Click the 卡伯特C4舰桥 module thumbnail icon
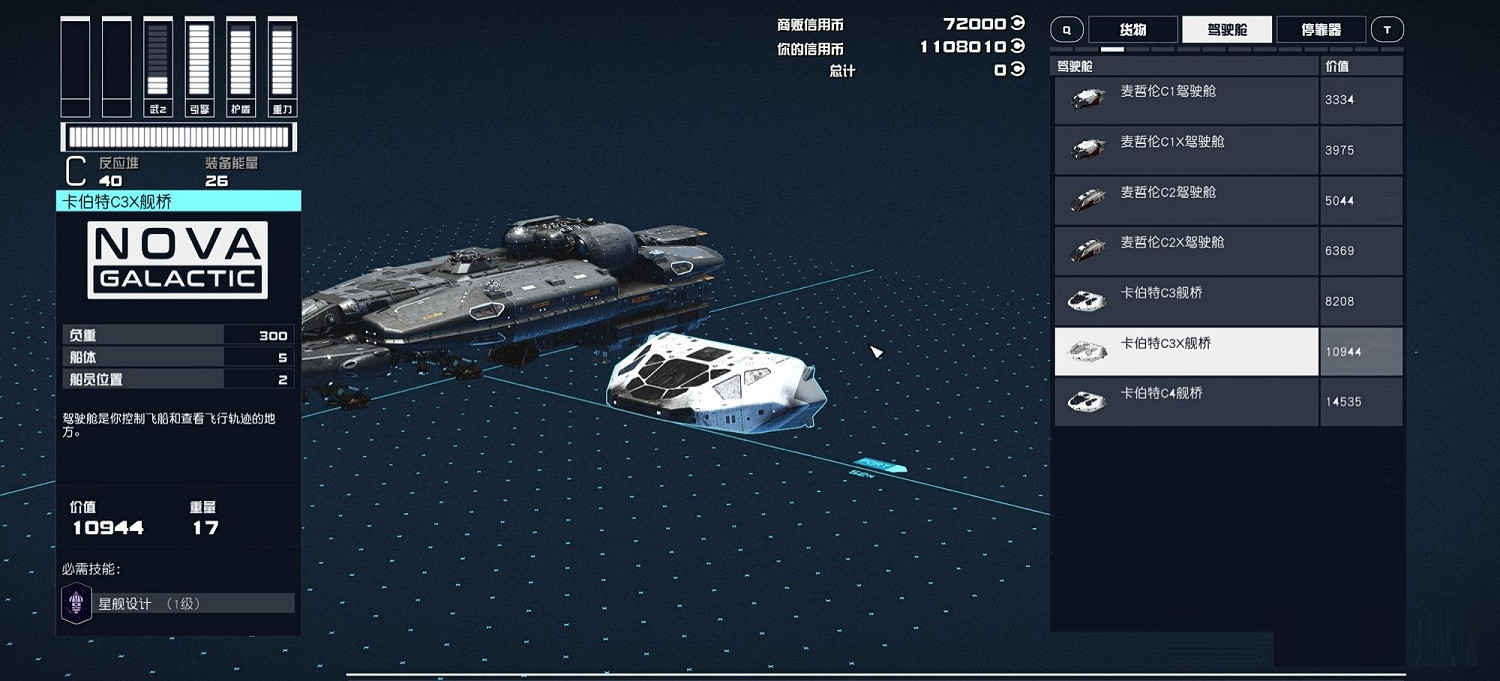Viewport: 1500px width, 681px height. 1088,401
